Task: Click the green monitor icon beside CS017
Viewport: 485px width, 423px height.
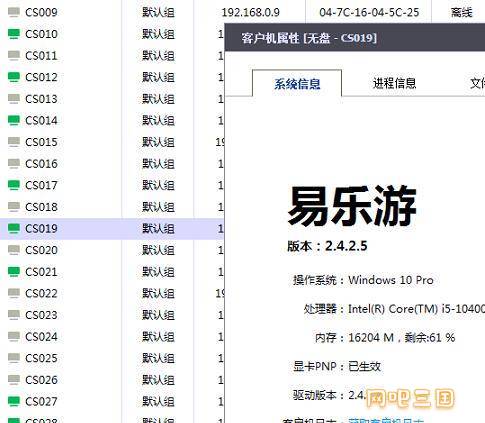Action: [x=14, y=185]
